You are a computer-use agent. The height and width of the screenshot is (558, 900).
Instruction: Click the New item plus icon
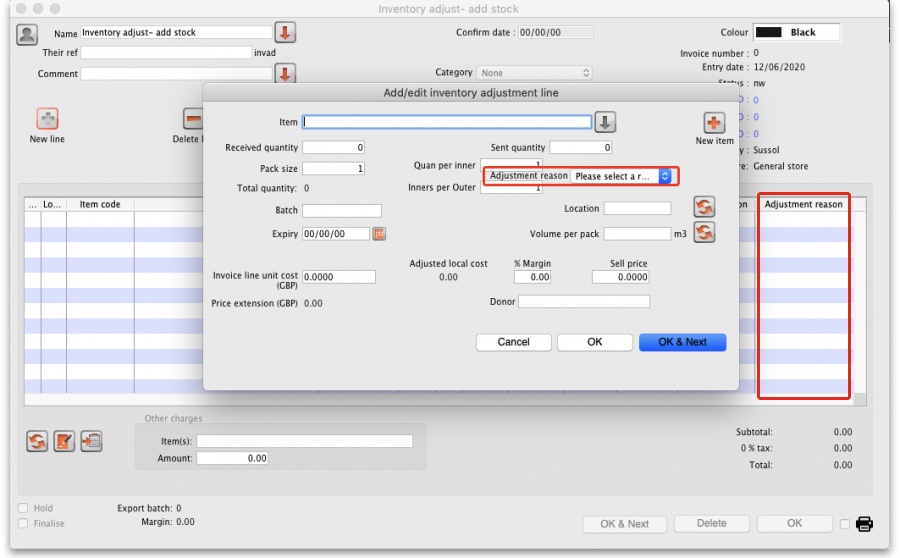714,123
